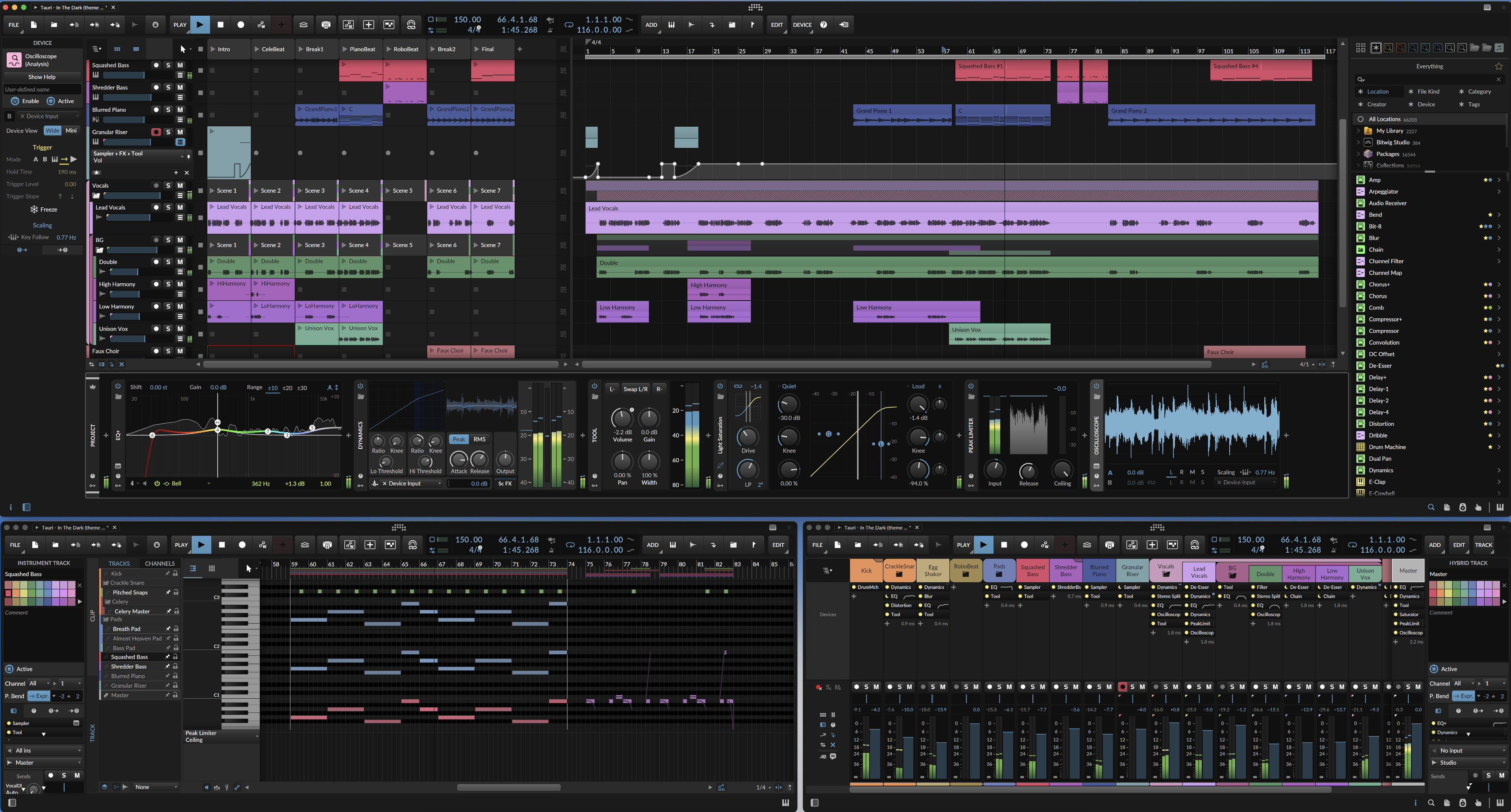Click the Freeze snowflake icon in Oscilloscope panel
Image resolution: width=1511 pixels, height=812 pixels.
coord(34,209)
